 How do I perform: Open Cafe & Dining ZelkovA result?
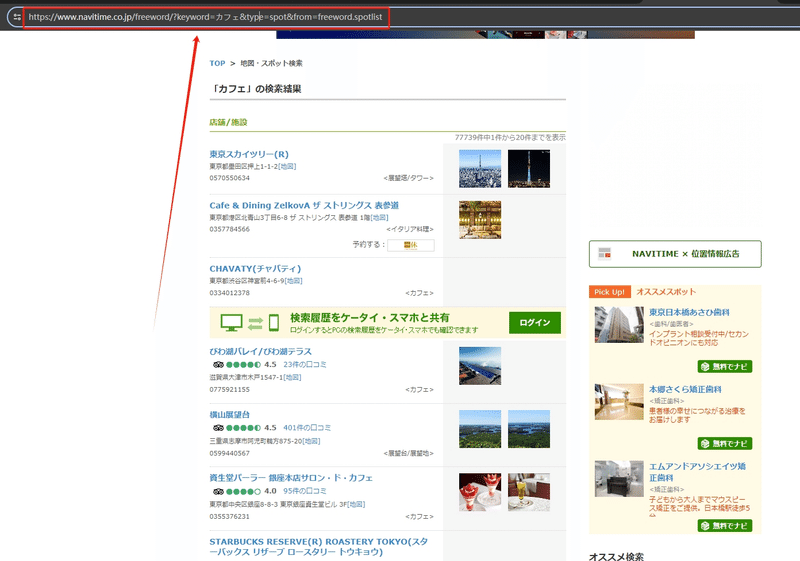point(304,205)
